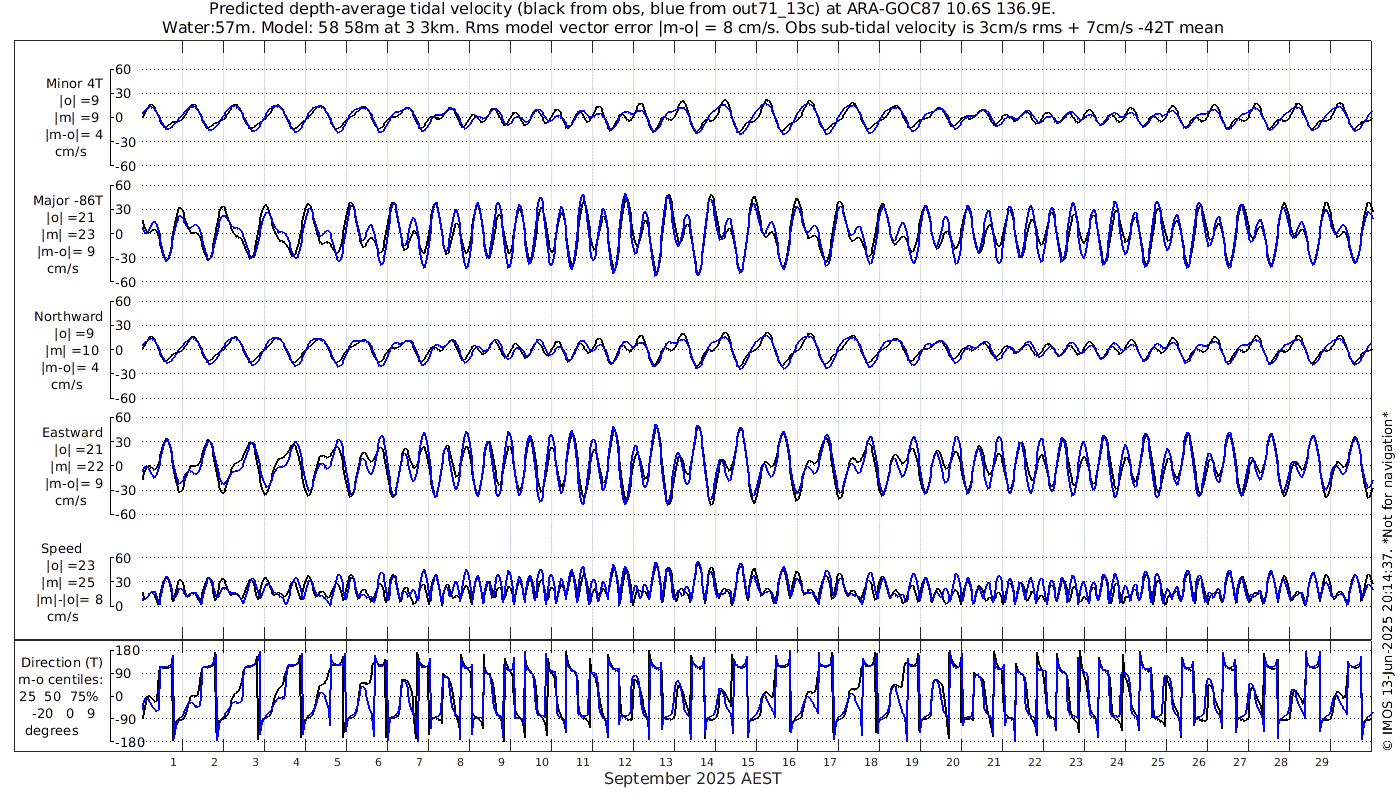Image resolution: width=1400 pixels, height=800 pixels.
Task: Click the "-60" tick on Eastward axis
Action: click(123, 514)
